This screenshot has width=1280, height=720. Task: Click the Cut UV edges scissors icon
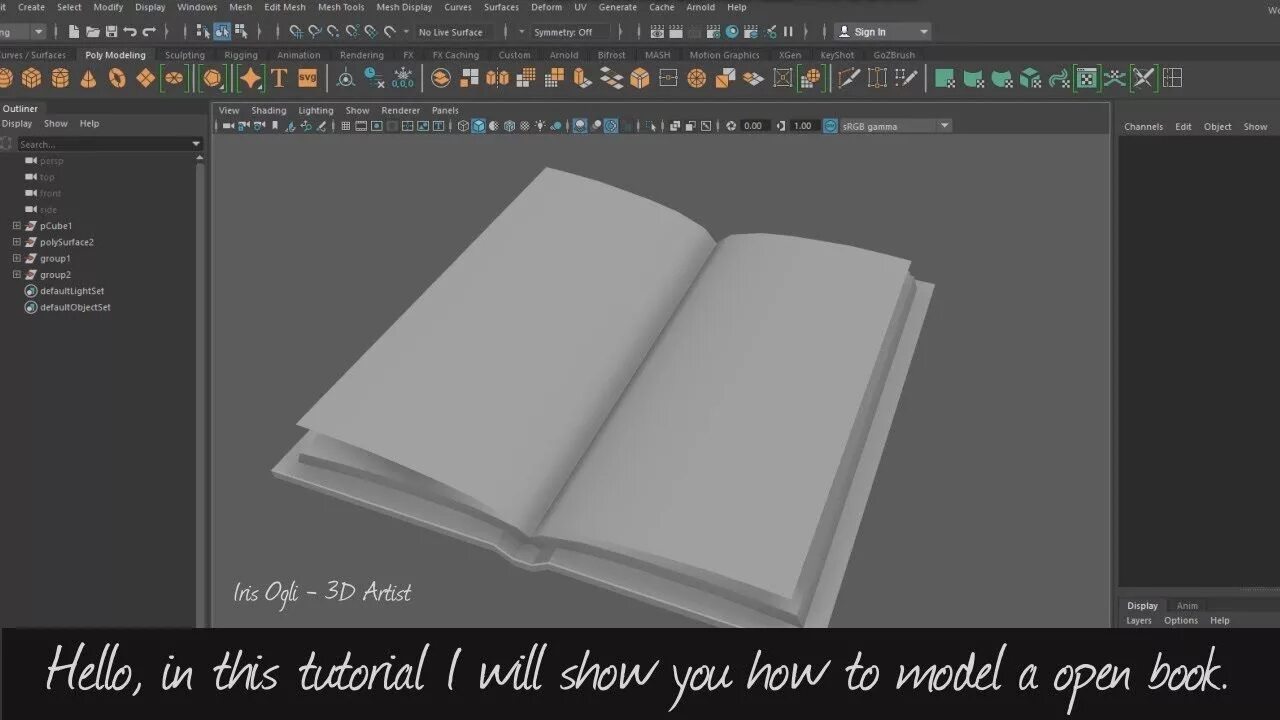point(1144,78)
